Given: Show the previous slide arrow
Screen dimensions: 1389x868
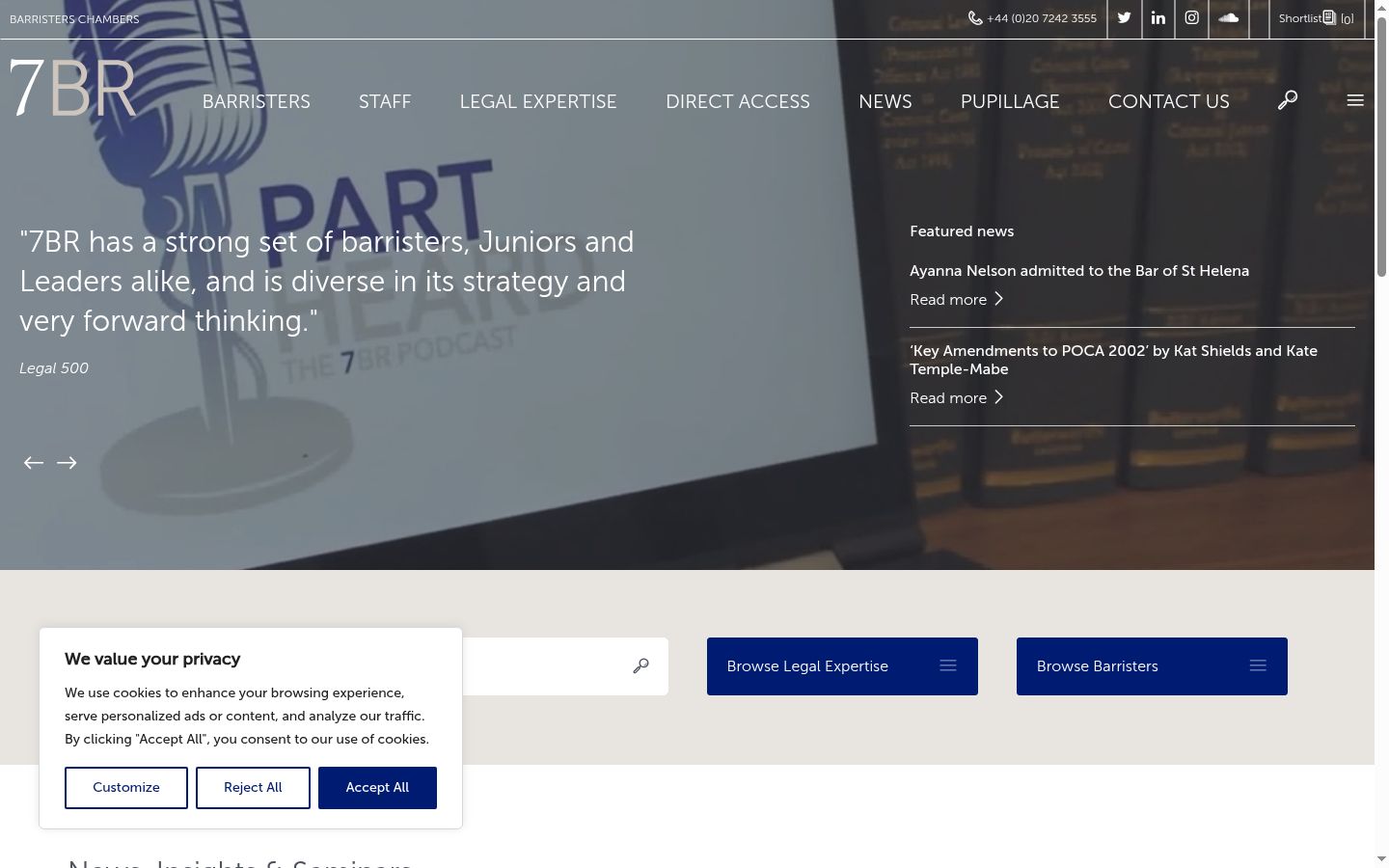Looking at the screenshot, I should click(x=34, y=463).
